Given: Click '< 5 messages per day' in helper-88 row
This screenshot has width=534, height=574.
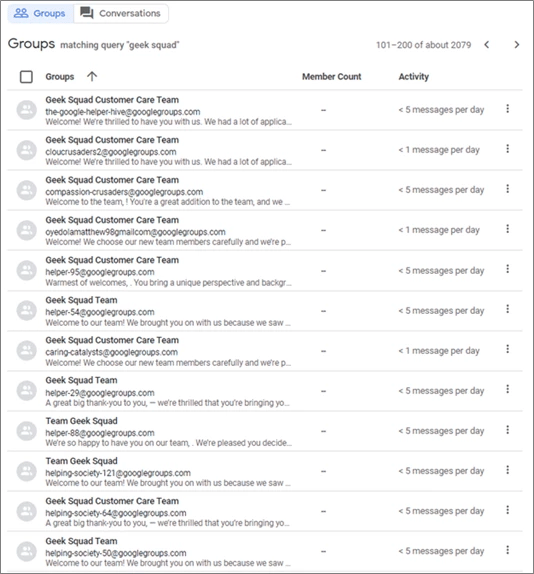Looking at the screenshot, I should click(441, 431).
